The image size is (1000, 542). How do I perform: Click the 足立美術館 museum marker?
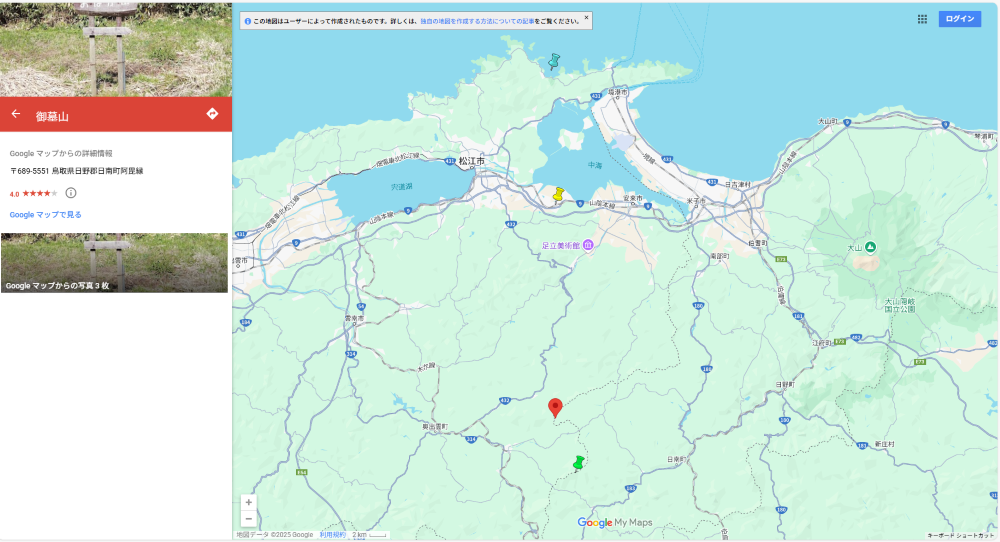pos(589,245)
